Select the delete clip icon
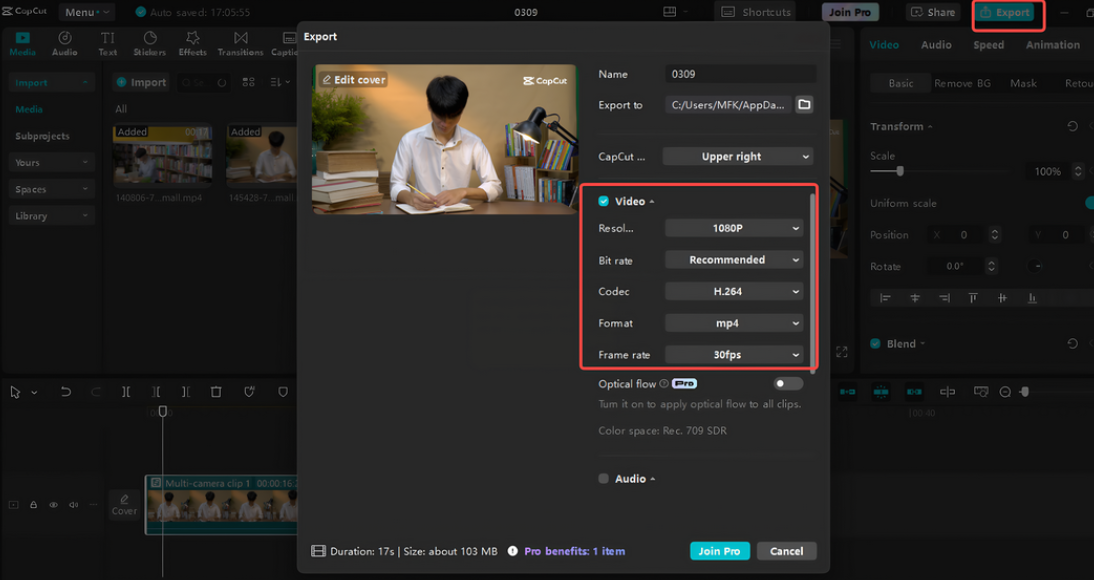This screenshot has height=580, width=1094. [x=216, y=392]
